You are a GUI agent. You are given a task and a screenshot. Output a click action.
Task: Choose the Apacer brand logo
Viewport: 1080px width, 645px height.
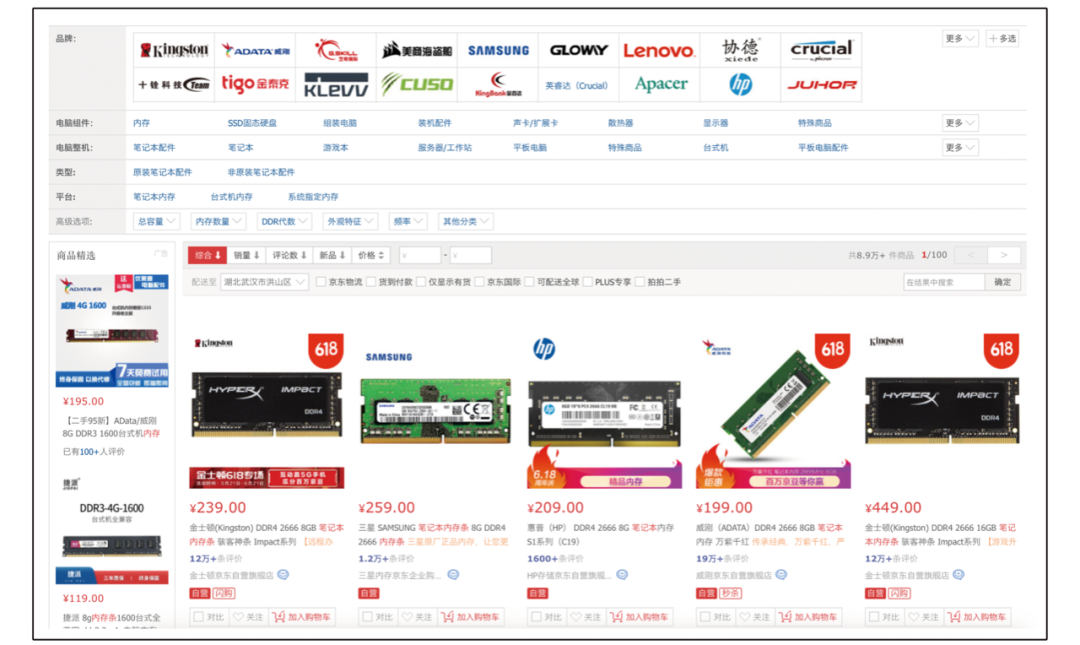click(659, 84)
